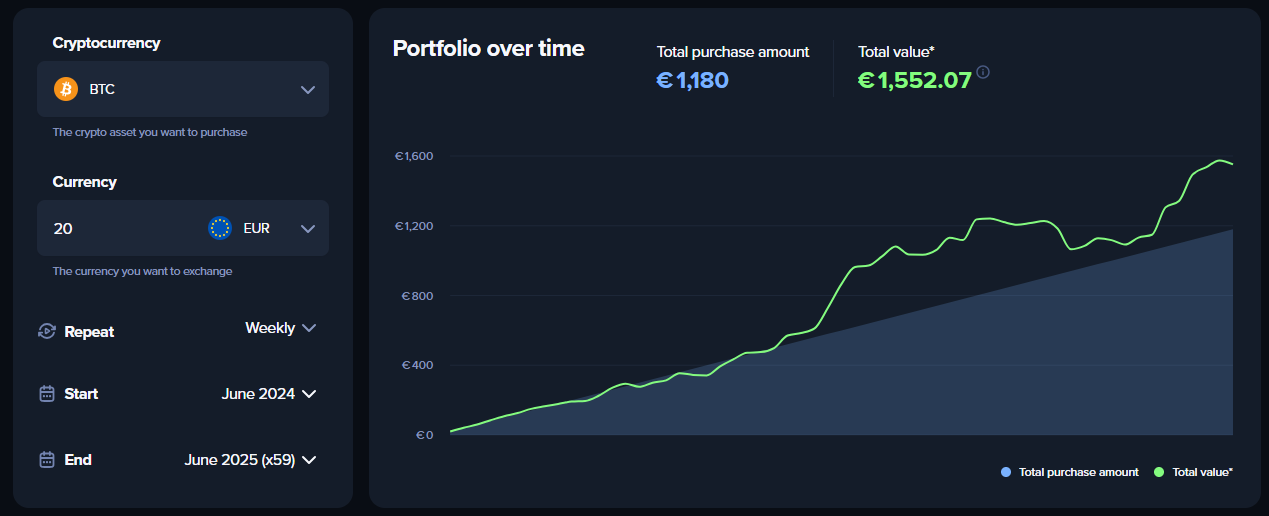Click the €1,180 total purchase amount figure
The width and height of the screenshot is (1269, 516).
tap(692, 80)
